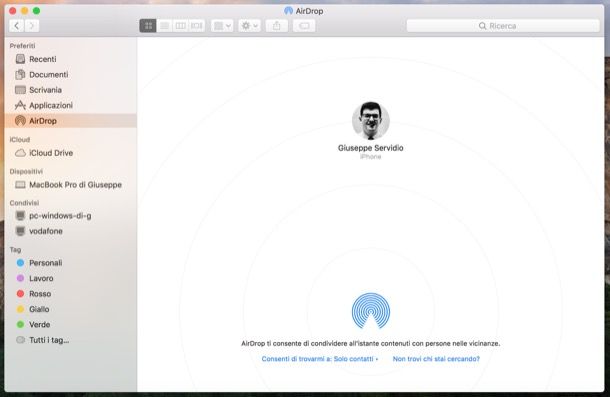Screen dimensions: 610x397
Task: Click the Giuseppe Servidio name label
Action: point(371,148)
